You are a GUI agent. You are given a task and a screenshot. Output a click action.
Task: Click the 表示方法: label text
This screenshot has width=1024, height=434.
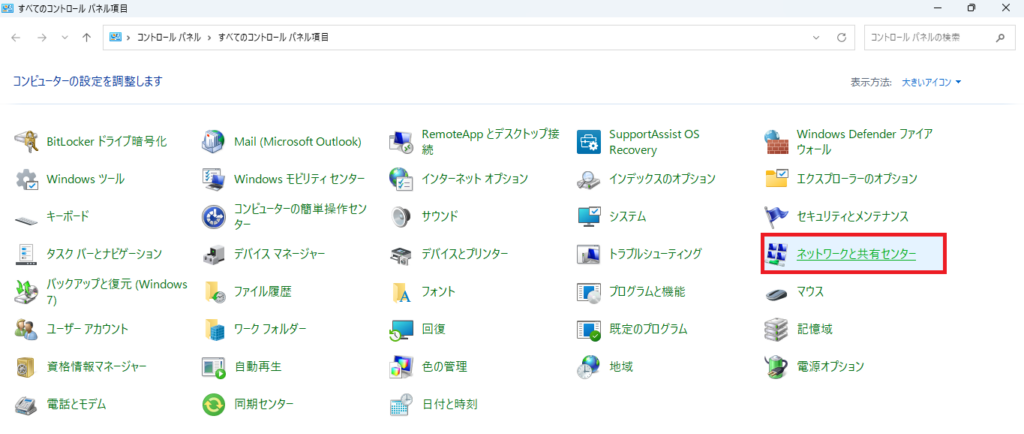click(x=871, y=82)
